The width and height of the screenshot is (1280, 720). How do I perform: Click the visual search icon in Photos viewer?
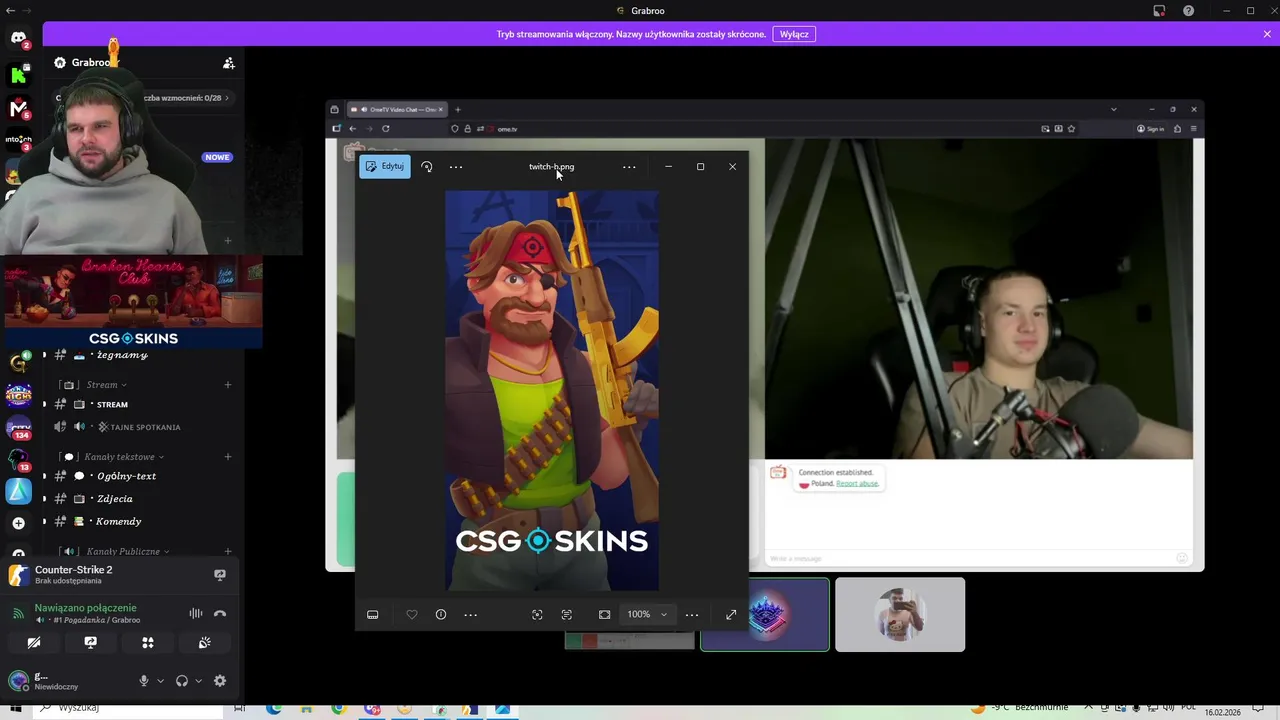click(x=537, y=614)
